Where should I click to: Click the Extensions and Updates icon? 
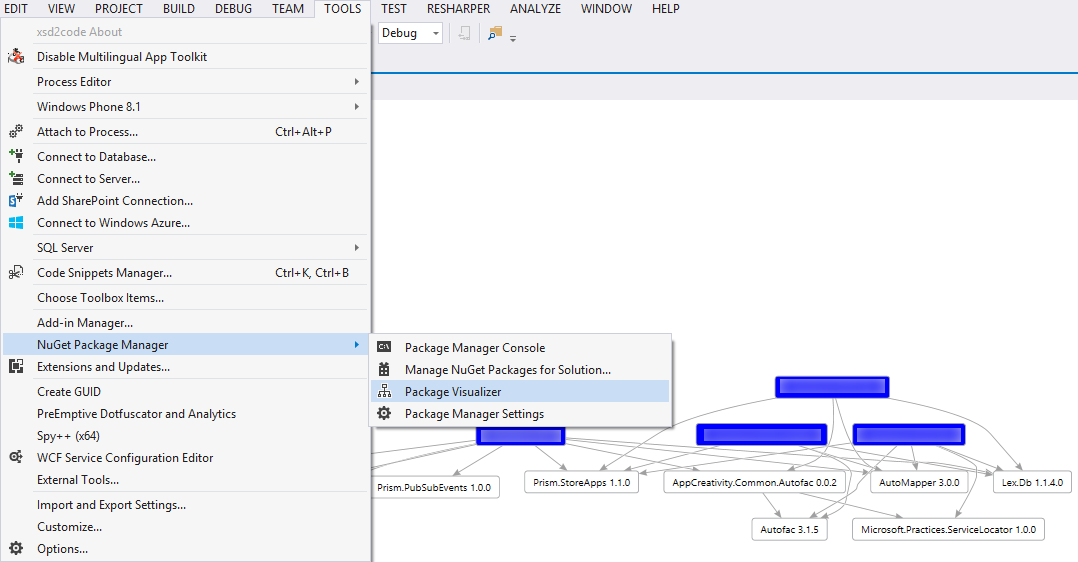[x=16, y=367]
